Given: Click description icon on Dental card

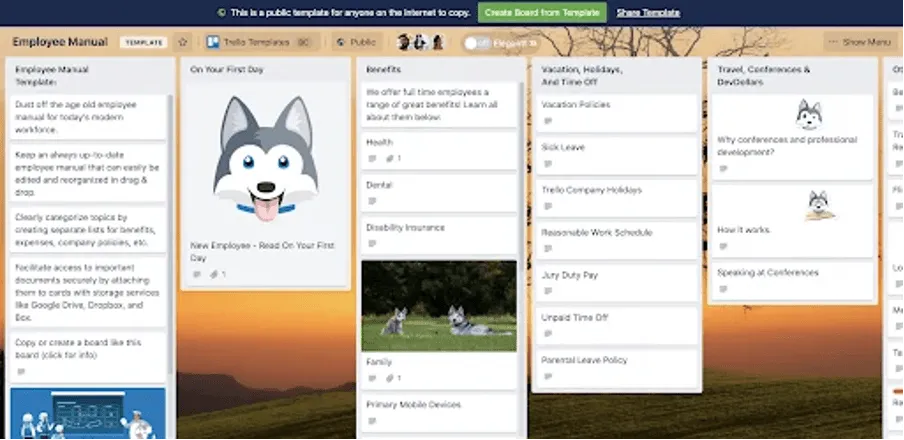Looking at the screenshot, I should [373, 201].
